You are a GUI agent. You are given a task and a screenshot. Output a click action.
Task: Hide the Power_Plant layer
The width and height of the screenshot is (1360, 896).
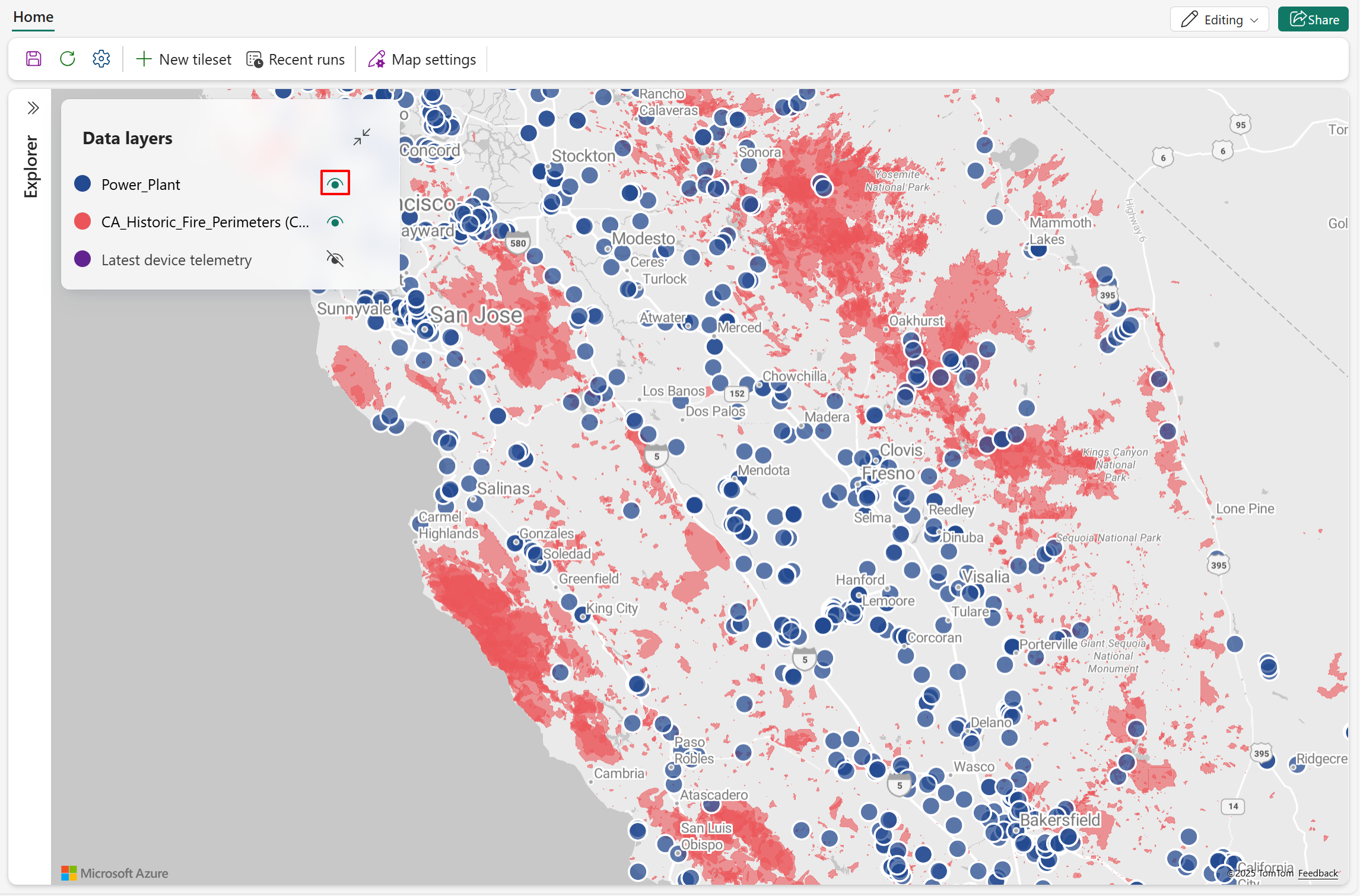tap(335, 183)
